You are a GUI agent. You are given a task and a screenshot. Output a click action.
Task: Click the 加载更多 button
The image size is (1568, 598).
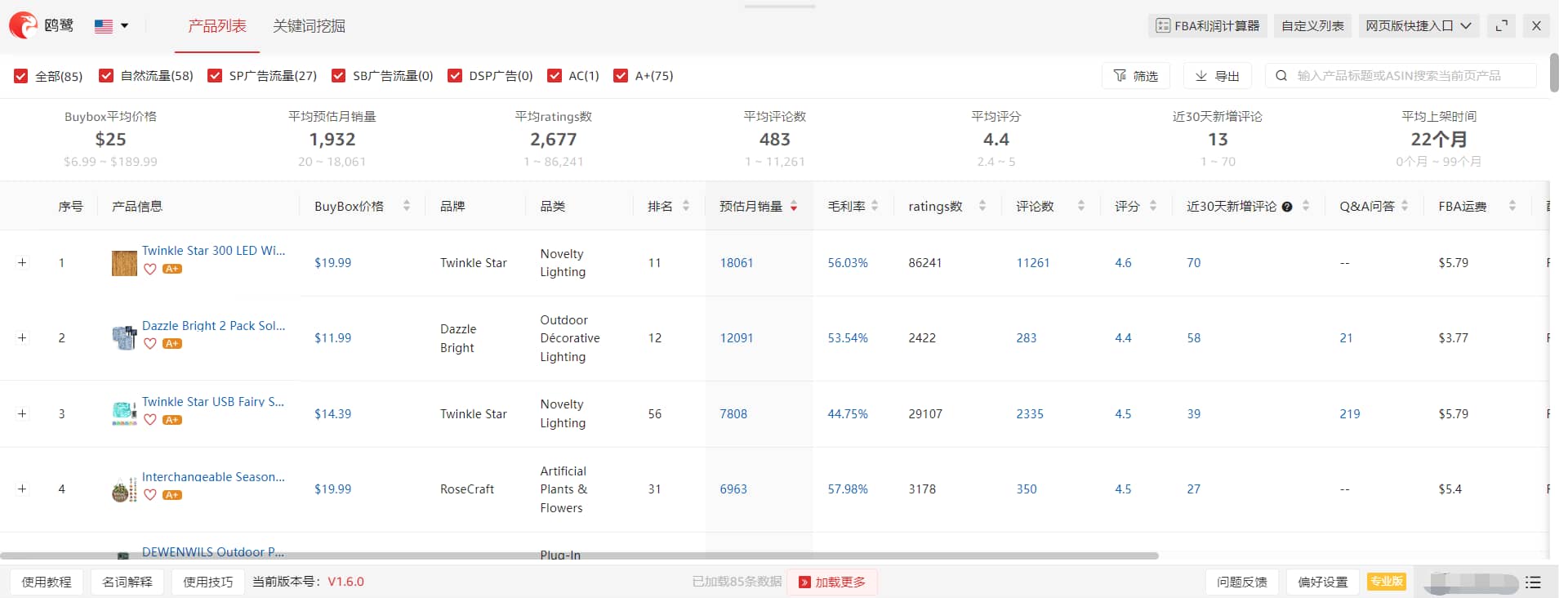(x=832, y=582)
